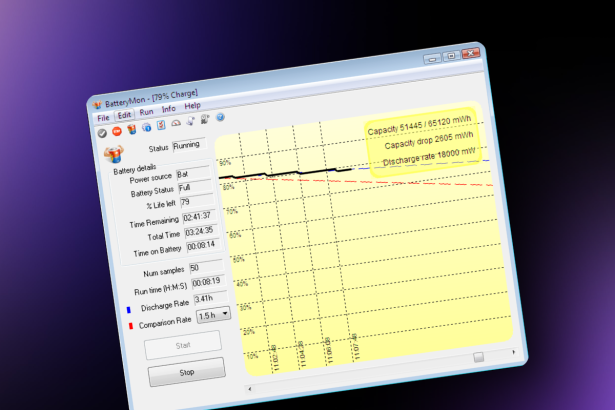
Task: Click the 50% axis label on graph
Action: pyautogui.click(x=238, y=259)
